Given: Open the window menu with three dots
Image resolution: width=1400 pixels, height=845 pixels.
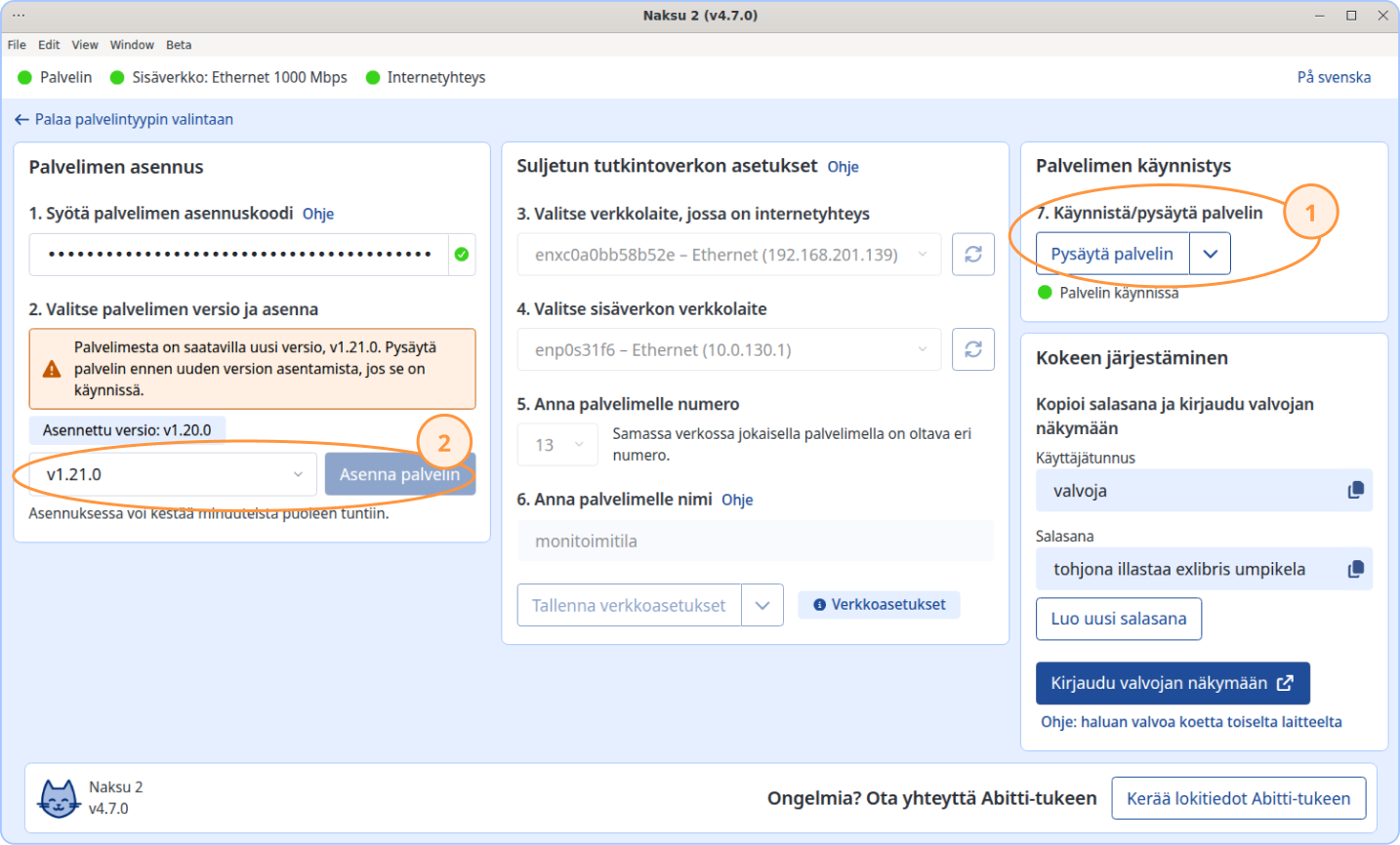Looking at the screenshot, I should (x=19, y=16).
